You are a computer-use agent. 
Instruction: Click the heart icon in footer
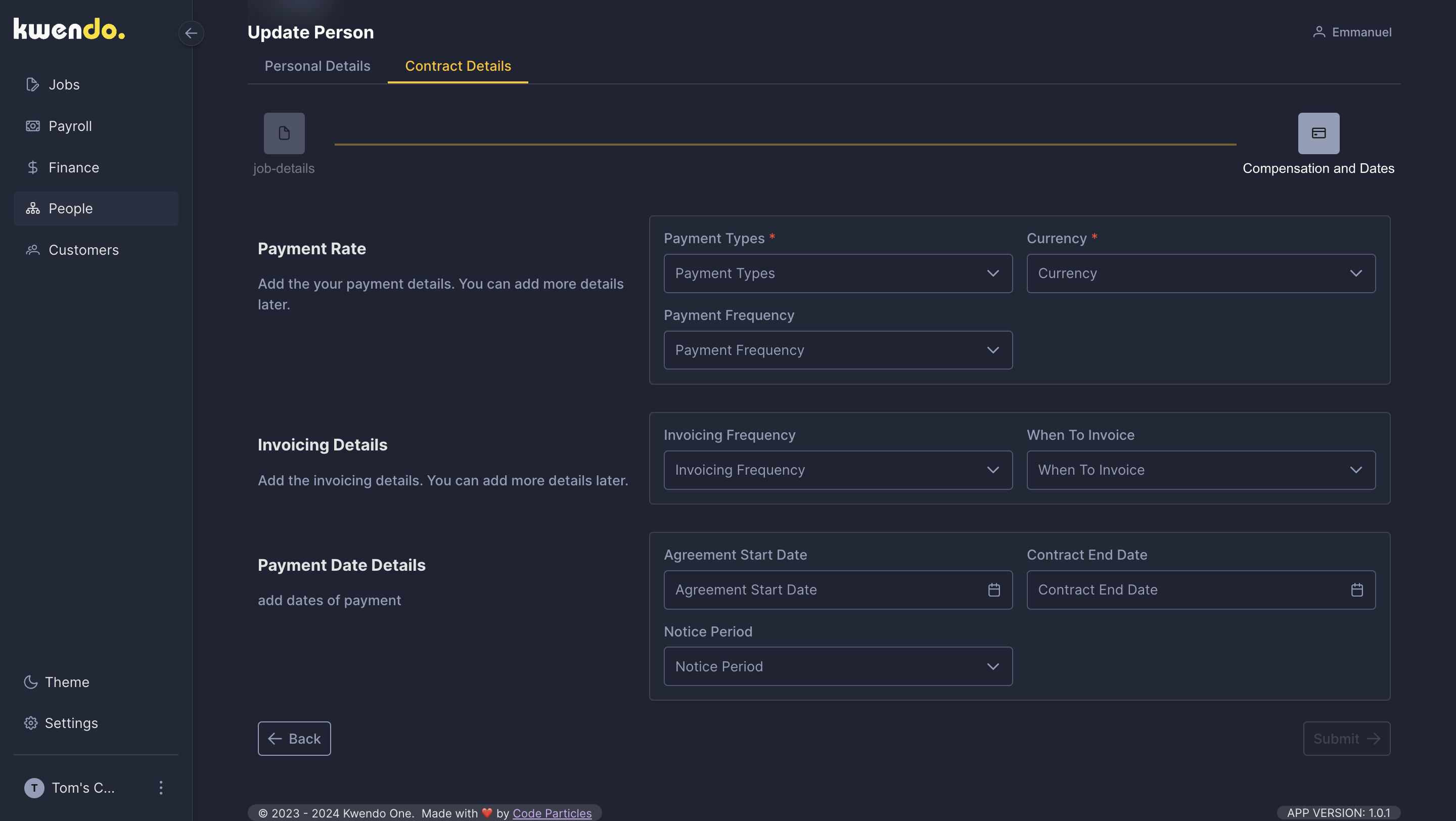point(487,813)
